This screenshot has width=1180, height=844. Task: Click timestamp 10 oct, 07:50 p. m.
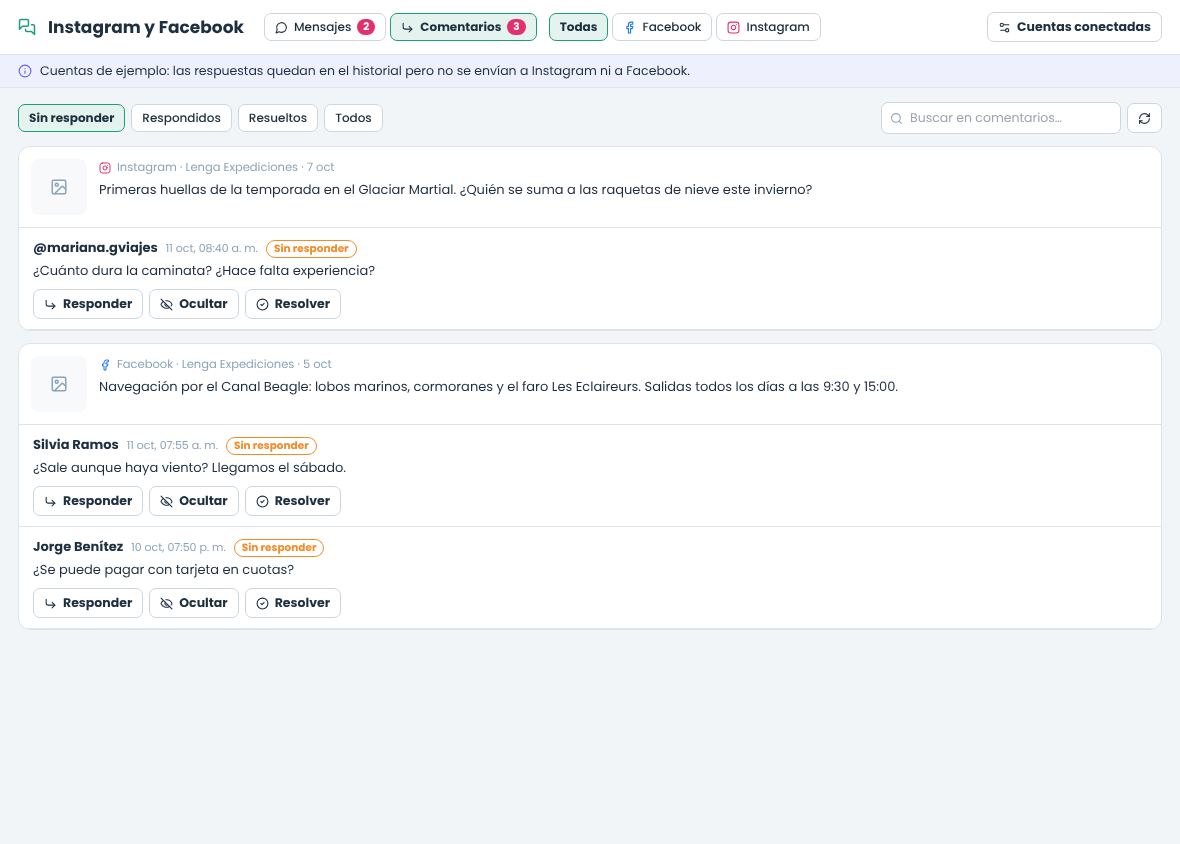178,548
